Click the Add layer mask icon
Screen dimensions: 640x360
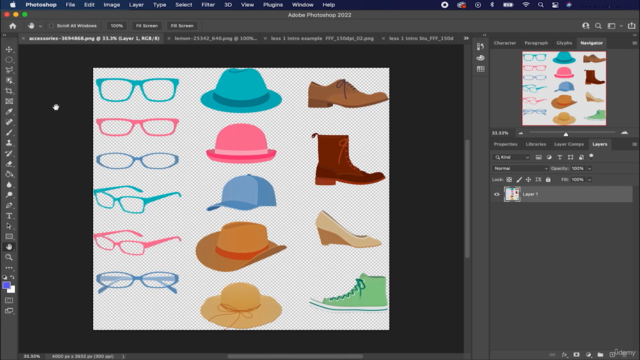click(576, 355)
